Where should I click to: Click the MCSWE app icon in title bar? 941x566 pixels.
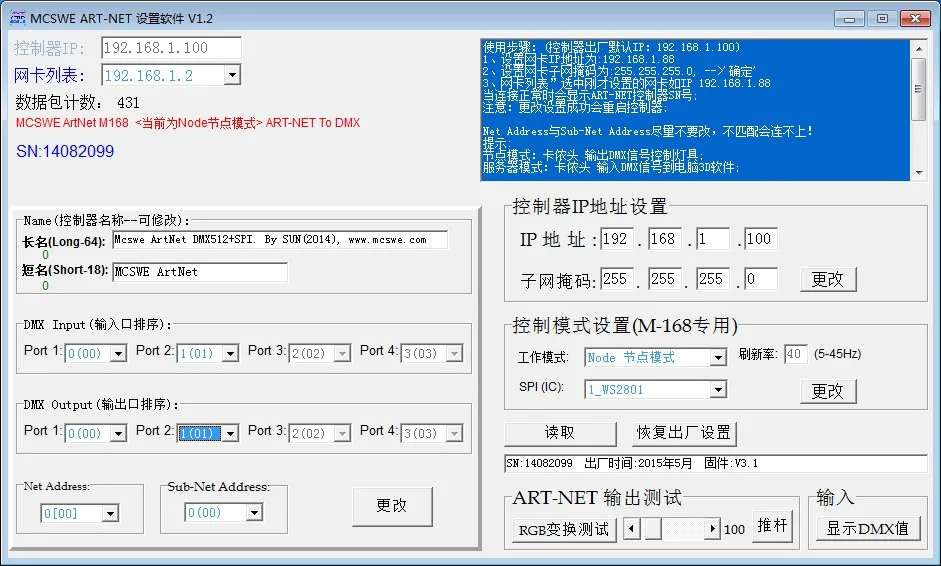17,19
